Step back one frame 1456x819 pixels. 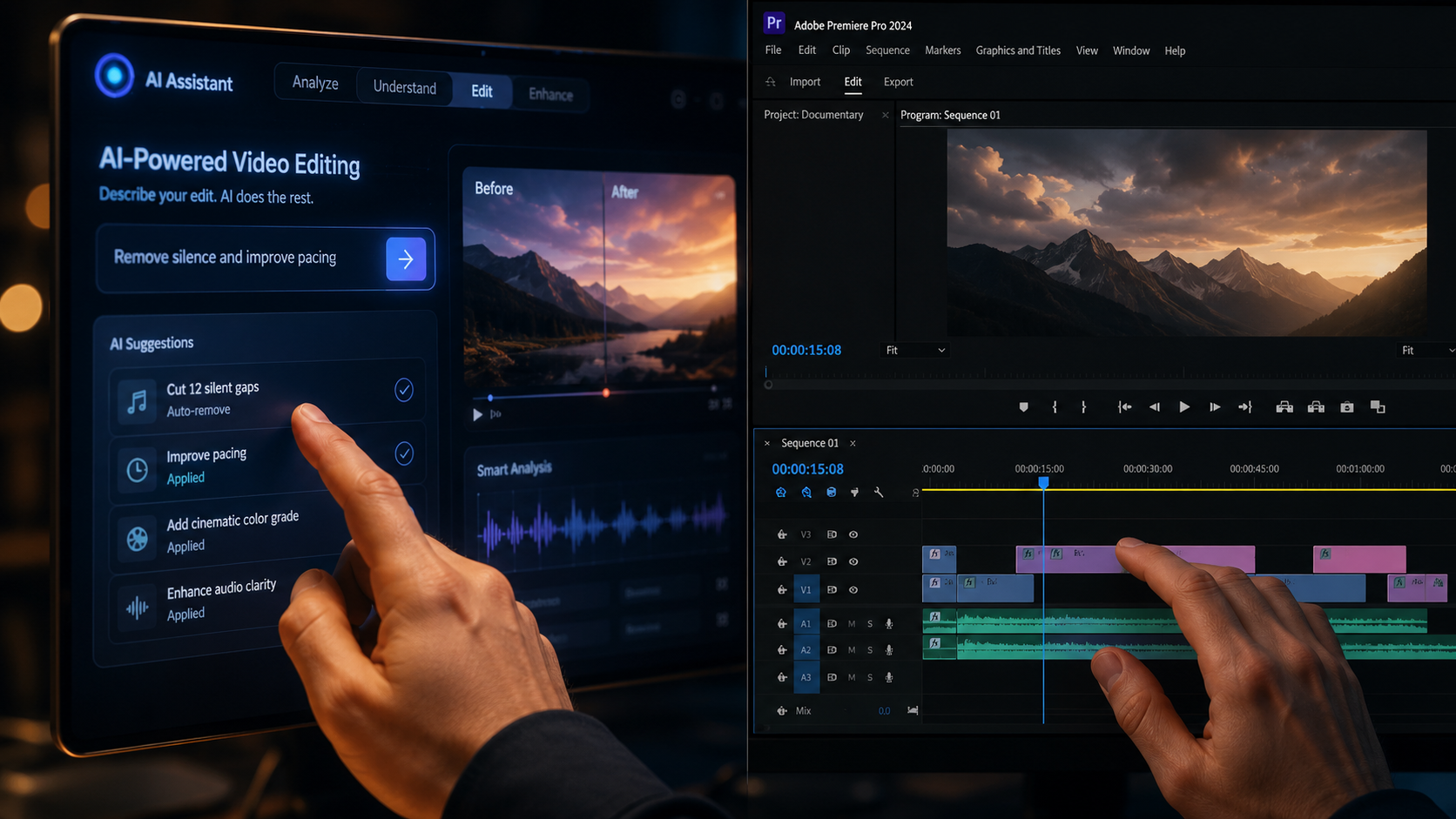(1155, 406)
